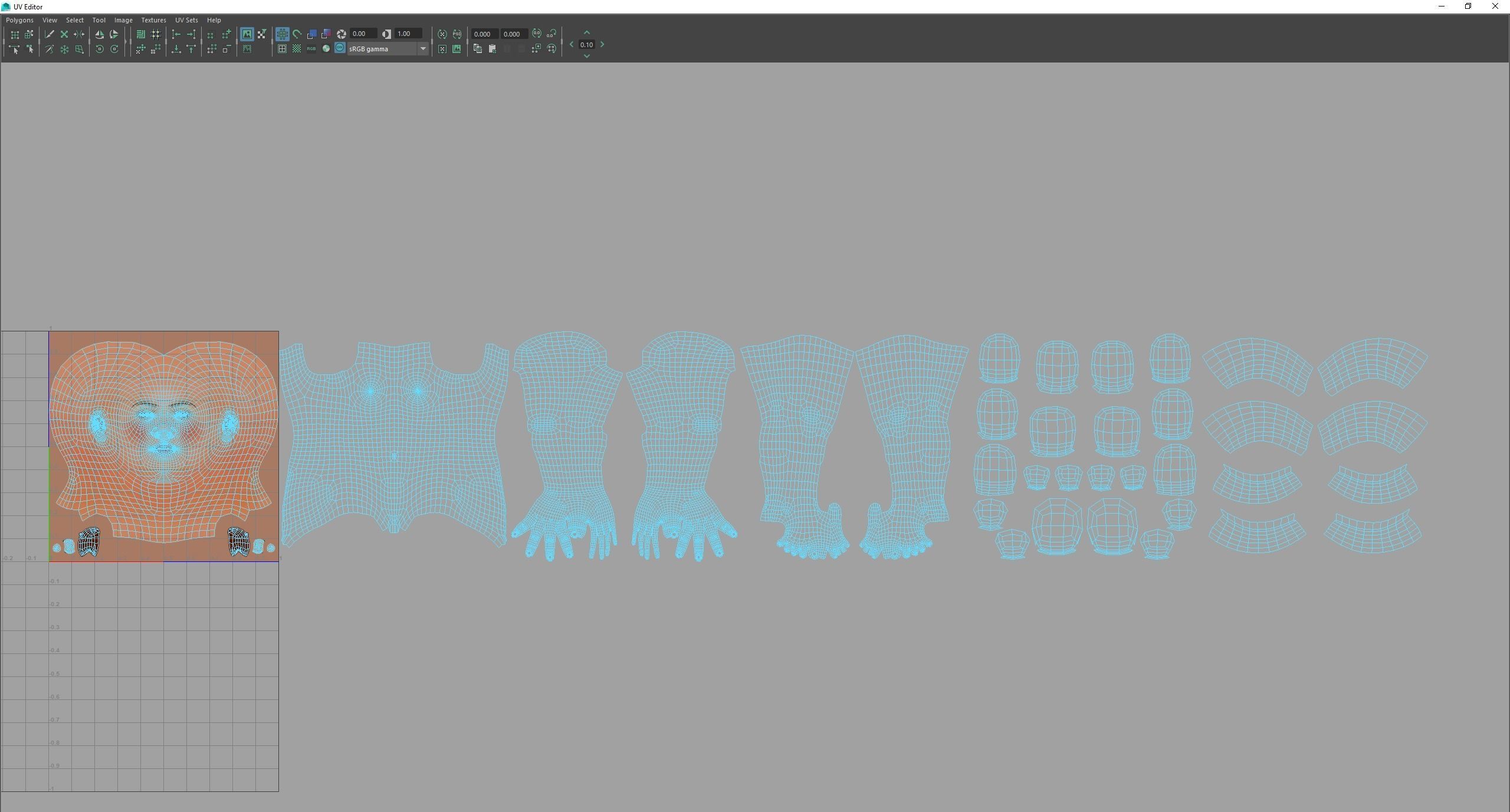Viewport: 1510px width, 812px height.
Task: Click the Unfold UVs snowflake icon
Action: click(x=64, y=50)
